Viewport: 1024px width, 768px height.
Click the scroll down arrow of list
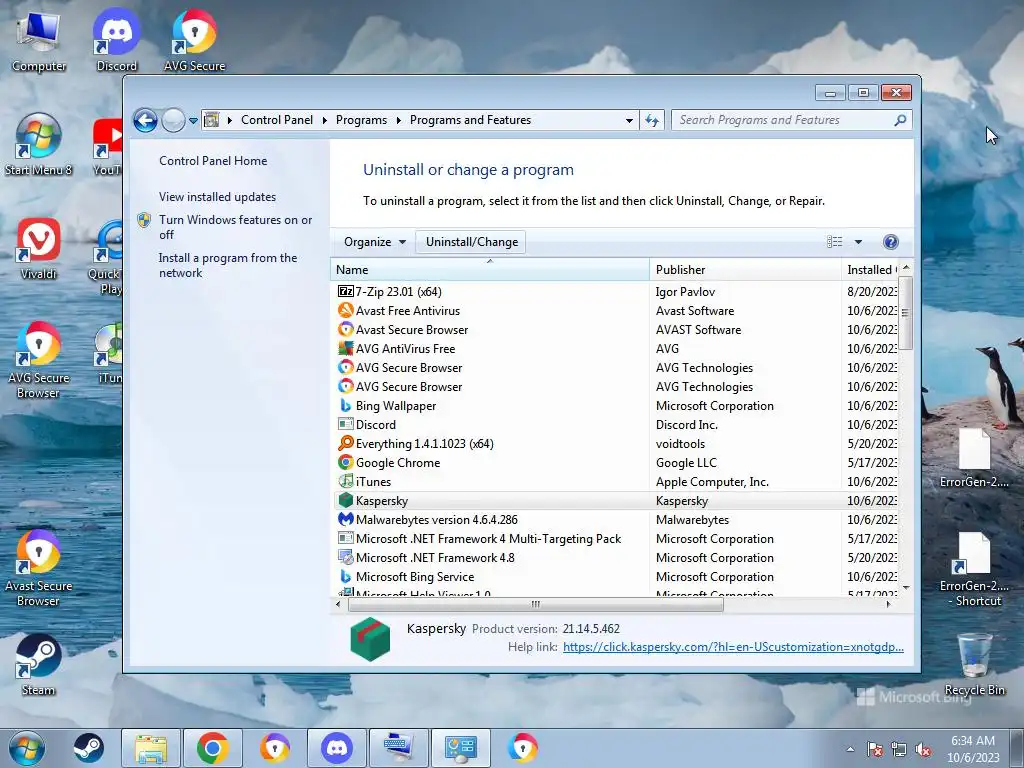(906, 588)
